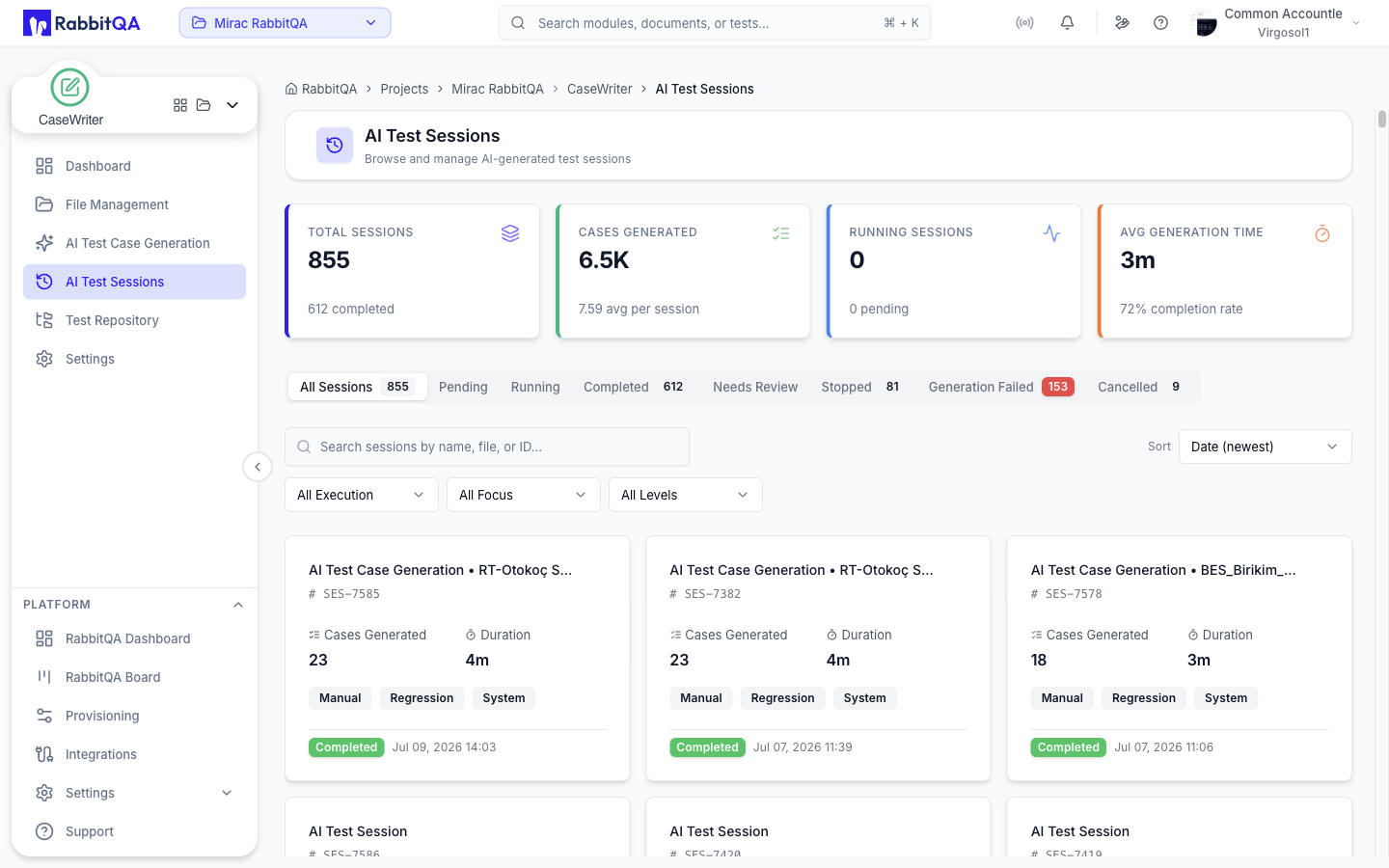This screenshot has height=868, width=1389.
Task: Click the broadcast signal icon in the top bar
Action: (1024, 23)
